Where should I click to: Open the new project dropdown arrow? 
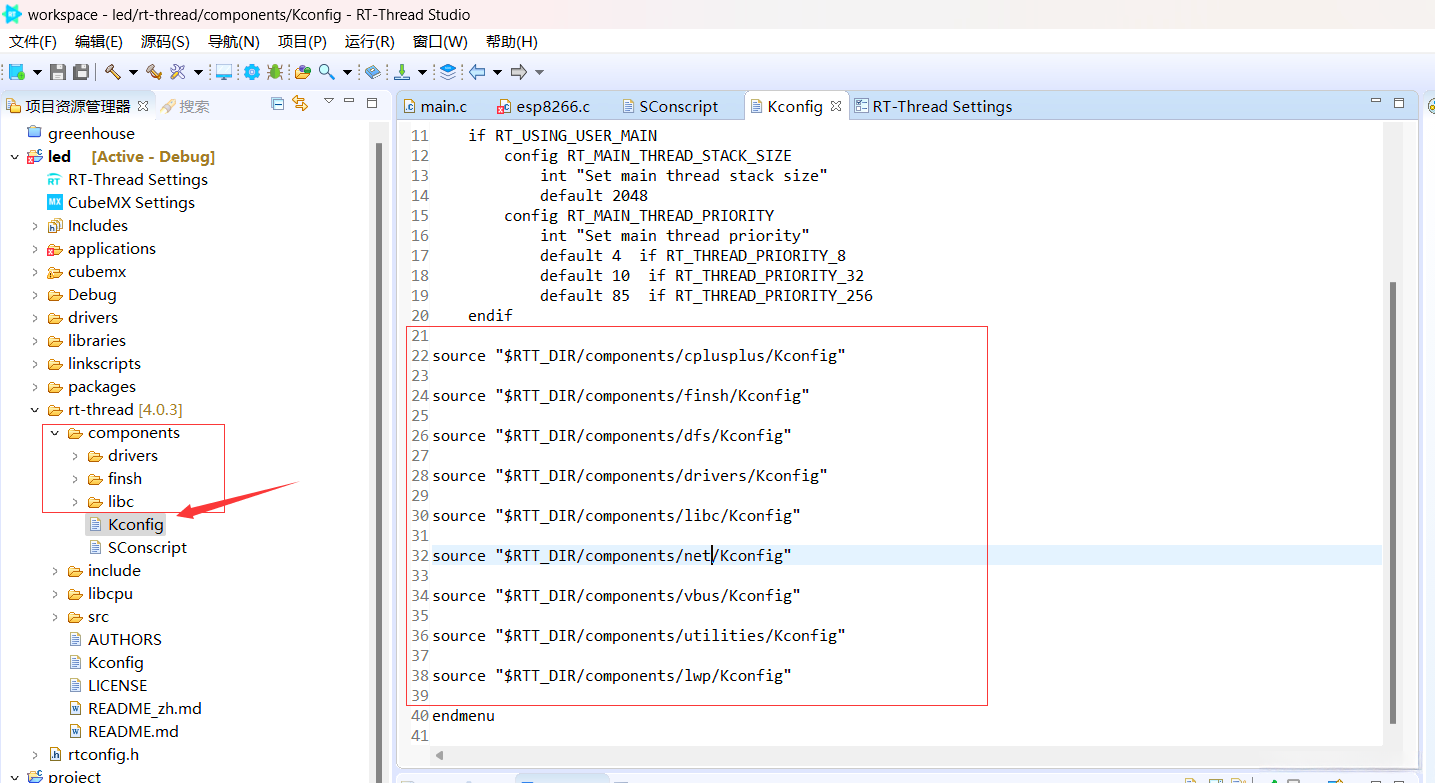click(37, 72)
